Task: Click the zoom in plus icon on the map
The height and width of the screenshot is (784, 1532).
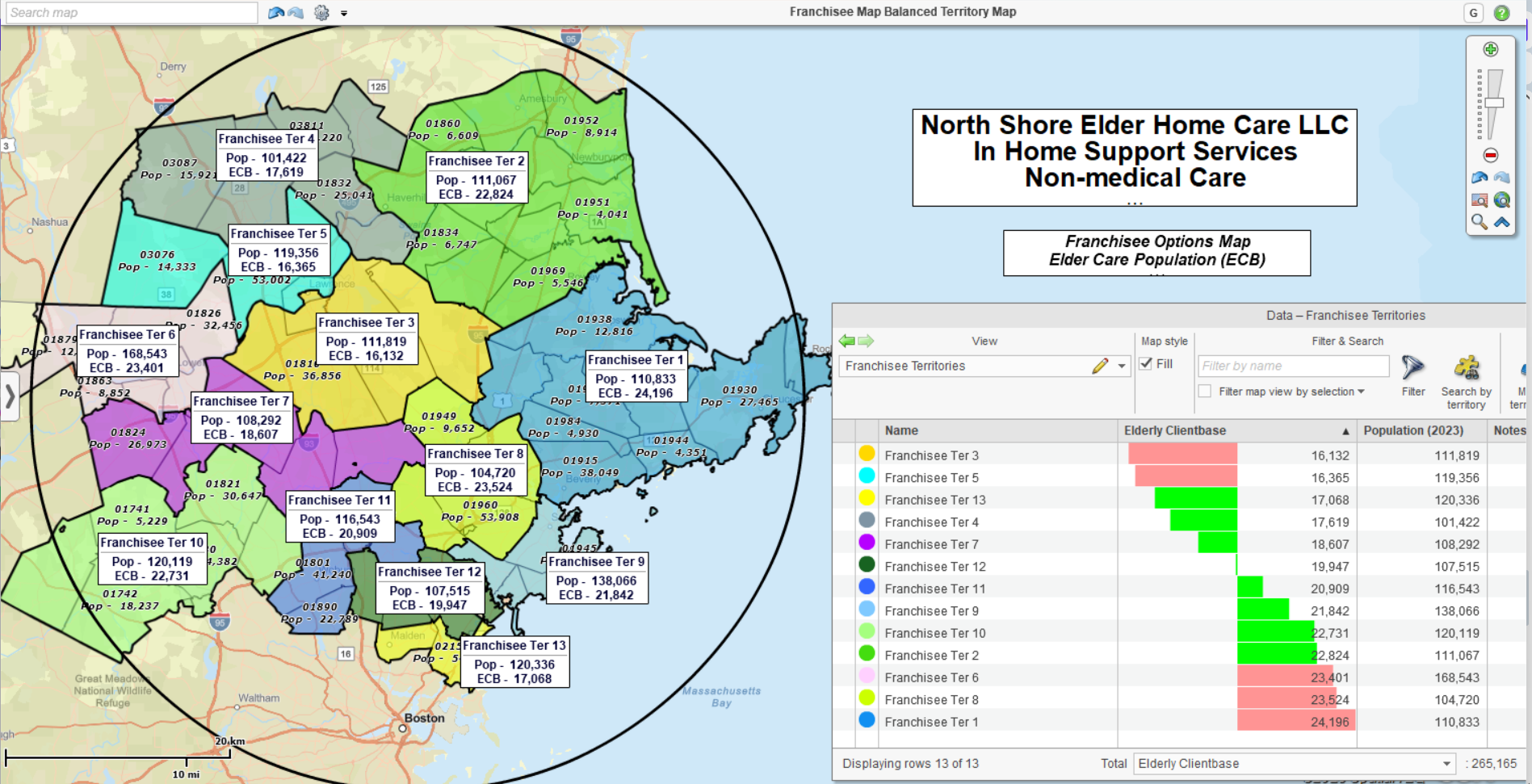Action: pyautogui.click(x=1491, y=47)
